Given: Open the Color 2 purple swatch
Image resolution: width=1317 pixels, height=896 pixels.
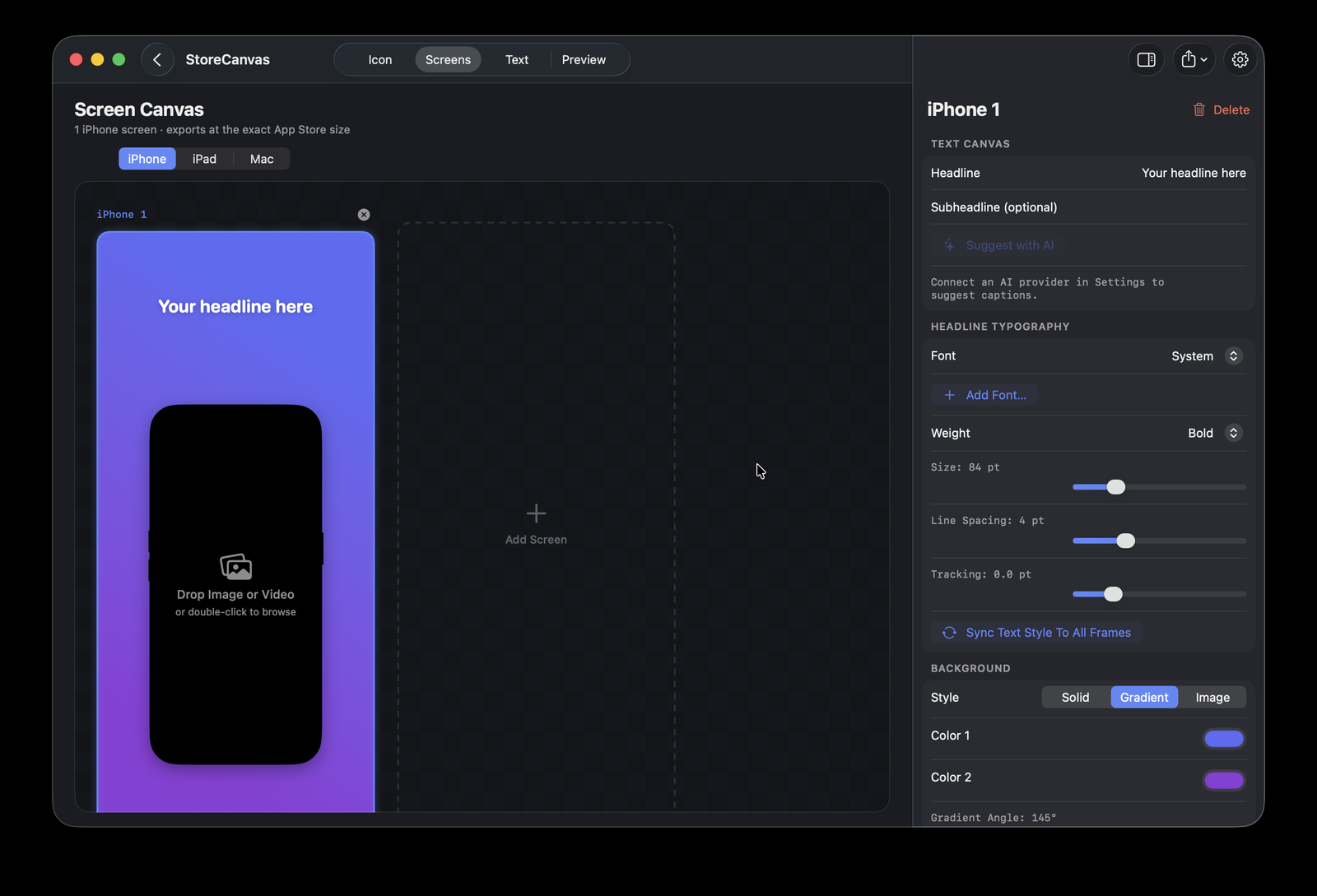Looking at the screenshot, I should pos(1224,780).
